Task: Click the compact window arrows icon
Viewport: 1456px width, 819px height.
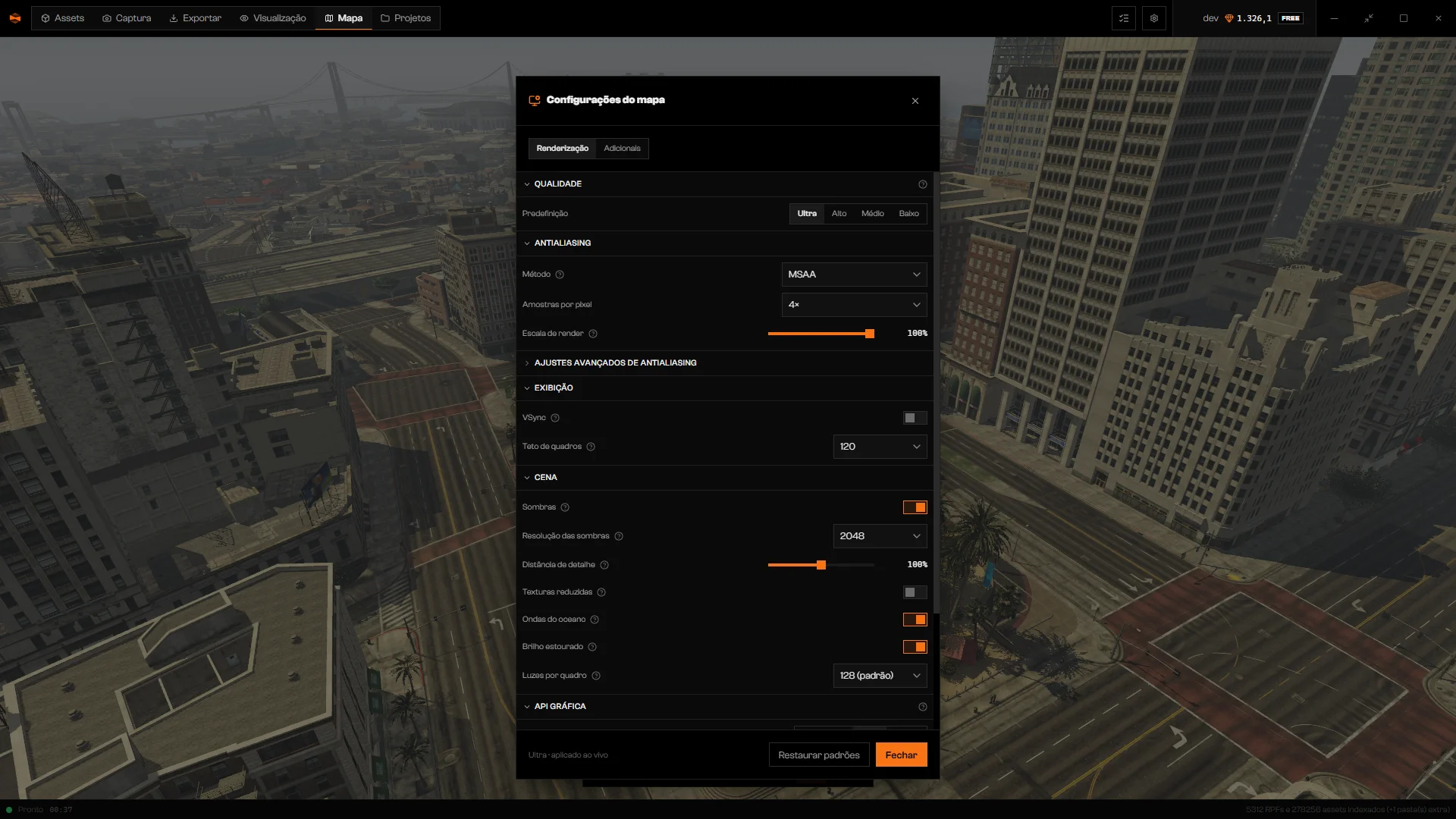Action: tap(1369, 18)
